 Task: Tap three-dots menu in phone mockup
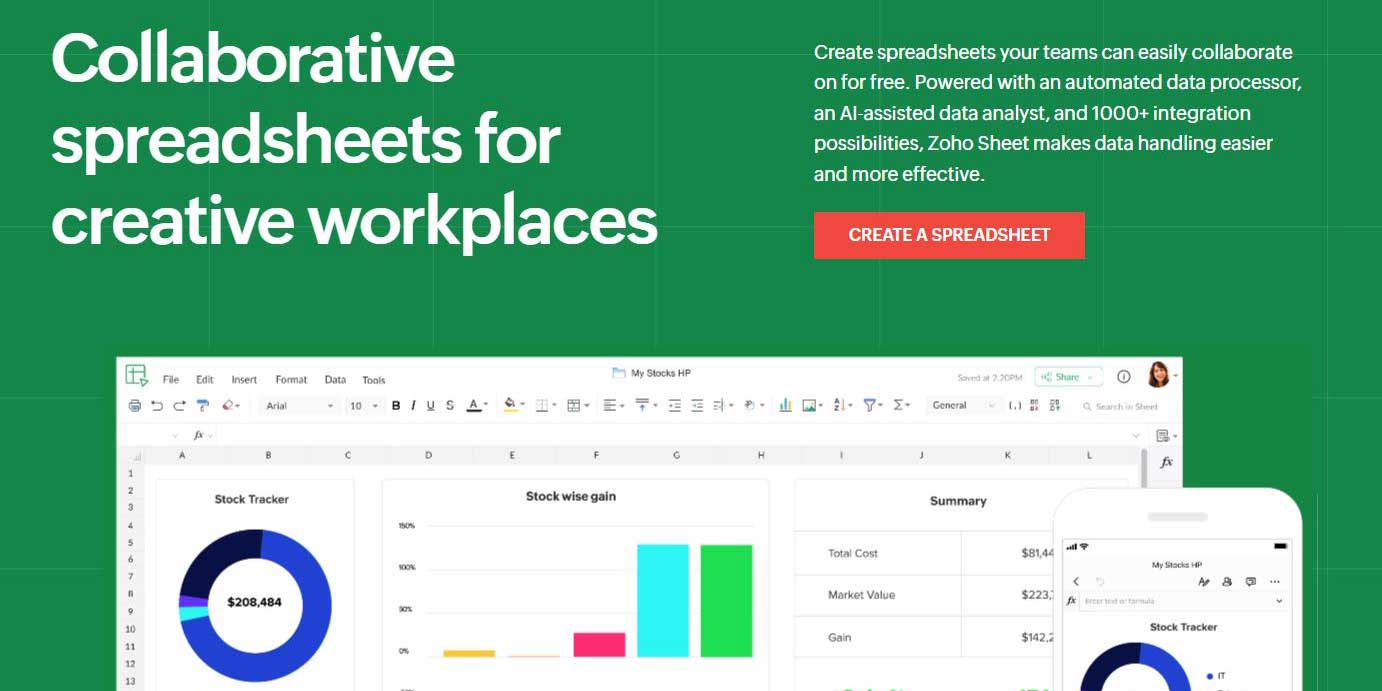pos(1274,581)
